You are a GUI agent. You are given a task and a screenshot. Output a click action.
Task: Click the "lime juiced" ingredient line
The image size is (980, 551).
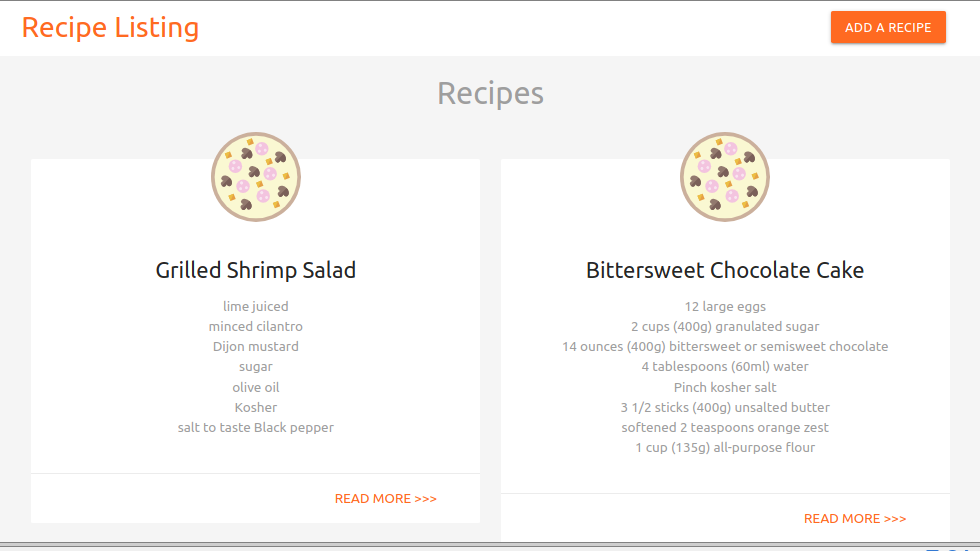(256, 306)
